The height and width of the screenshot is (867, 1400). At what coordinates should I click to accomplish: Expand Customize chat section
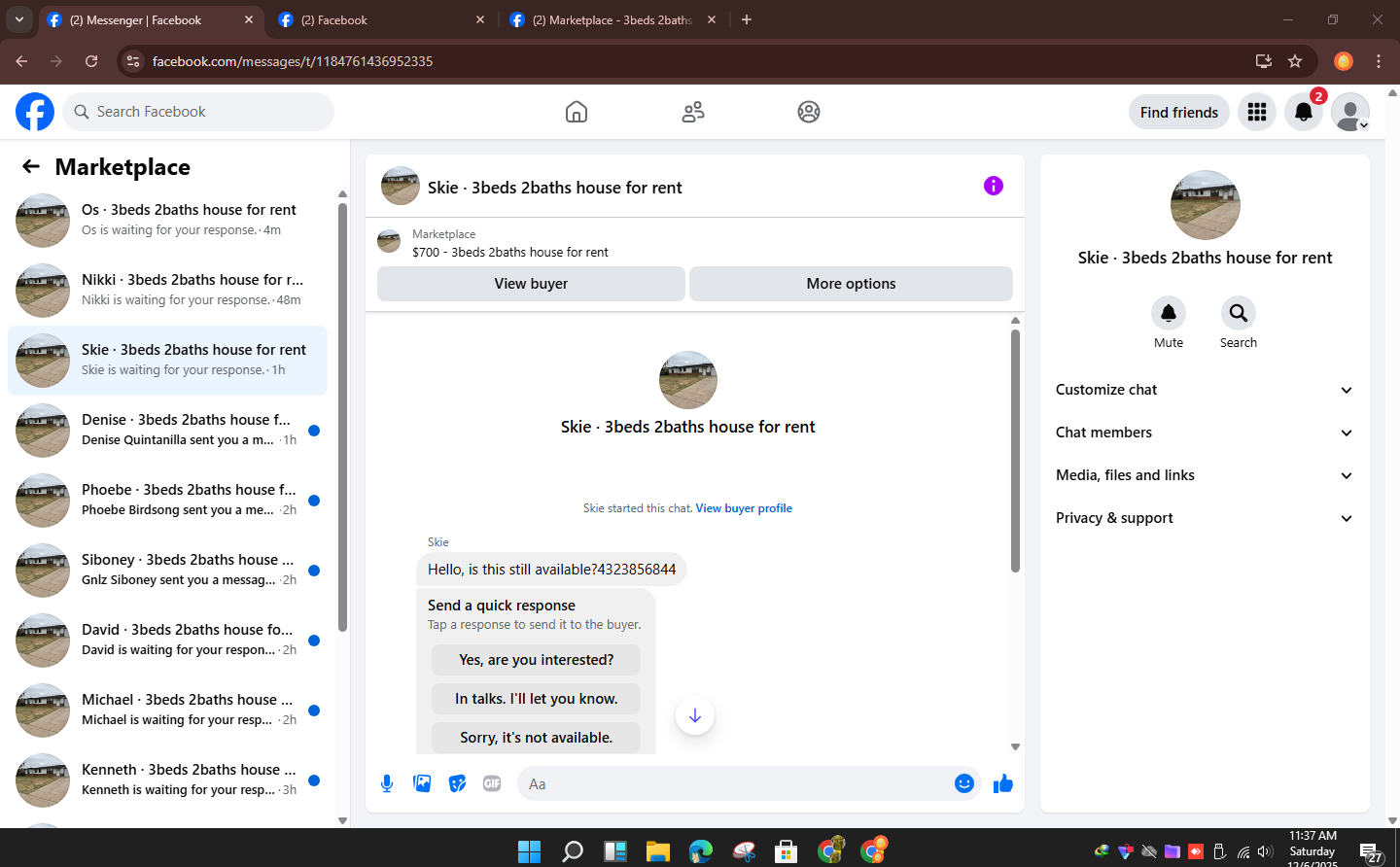tap(1206, 390)
